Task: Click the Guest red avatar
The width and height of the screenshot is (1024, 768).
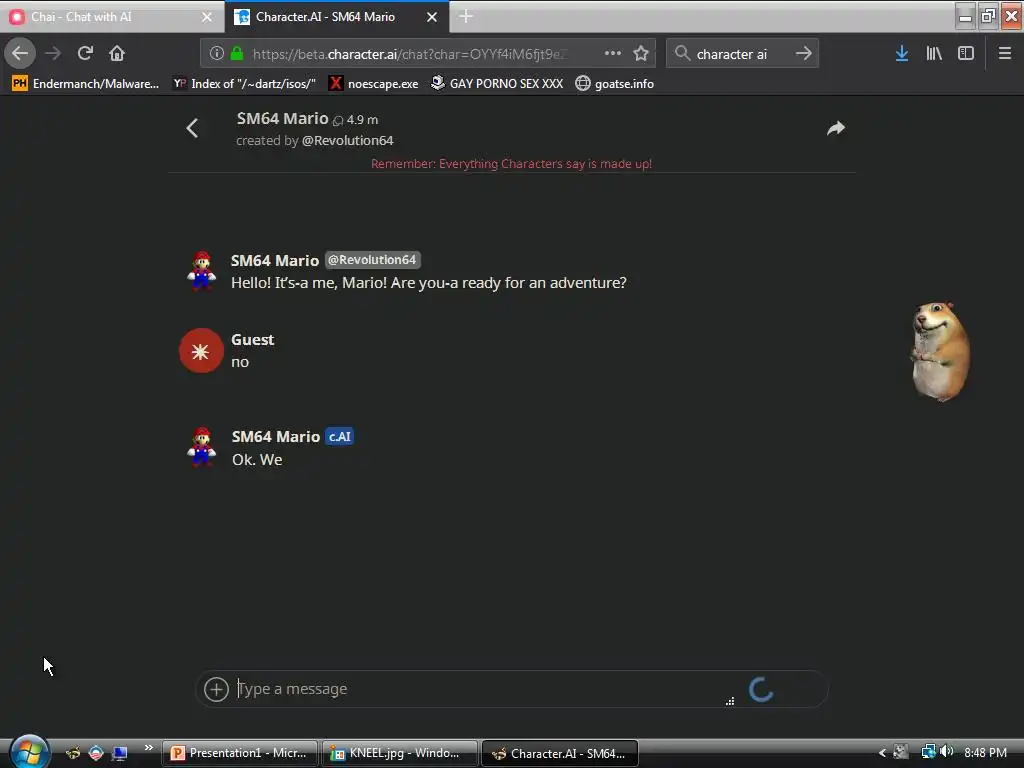Action: pos(201,351)
